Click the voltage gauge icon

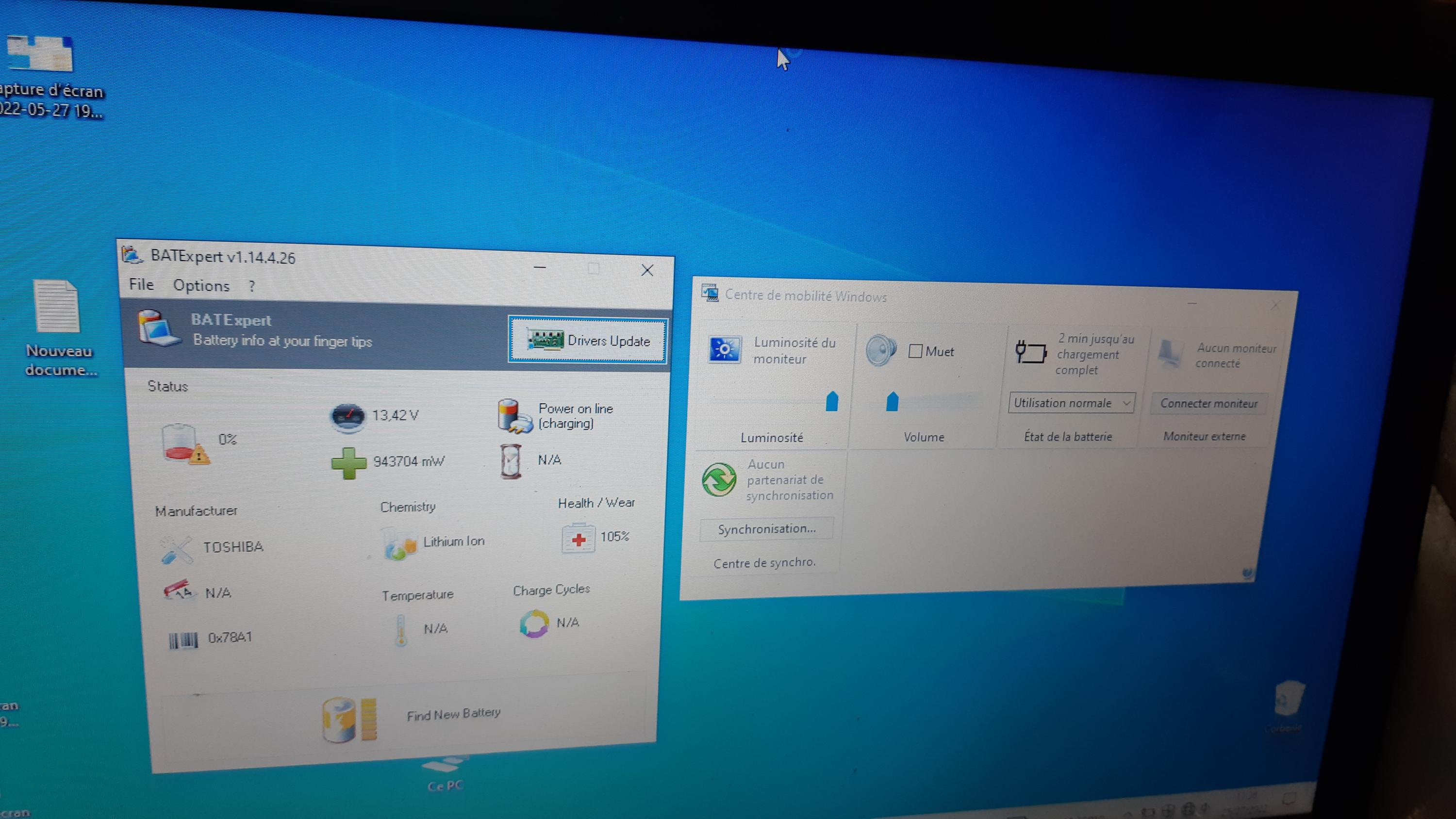(x=347, y=417)
